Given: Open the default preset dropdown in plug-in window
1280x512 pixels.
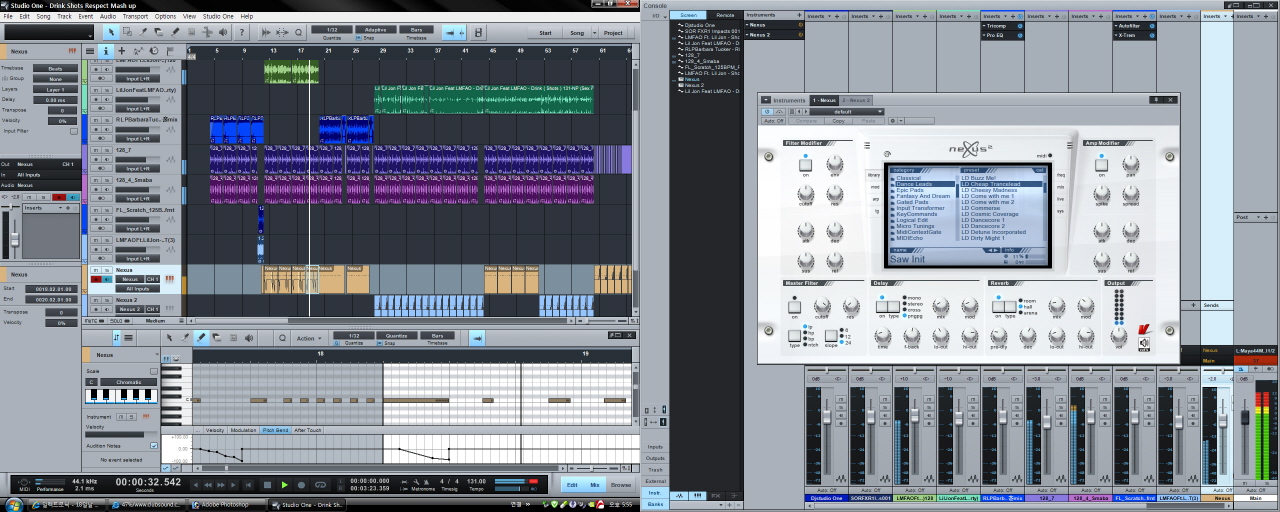Looking at the screenshot, I should pos(847,112).
